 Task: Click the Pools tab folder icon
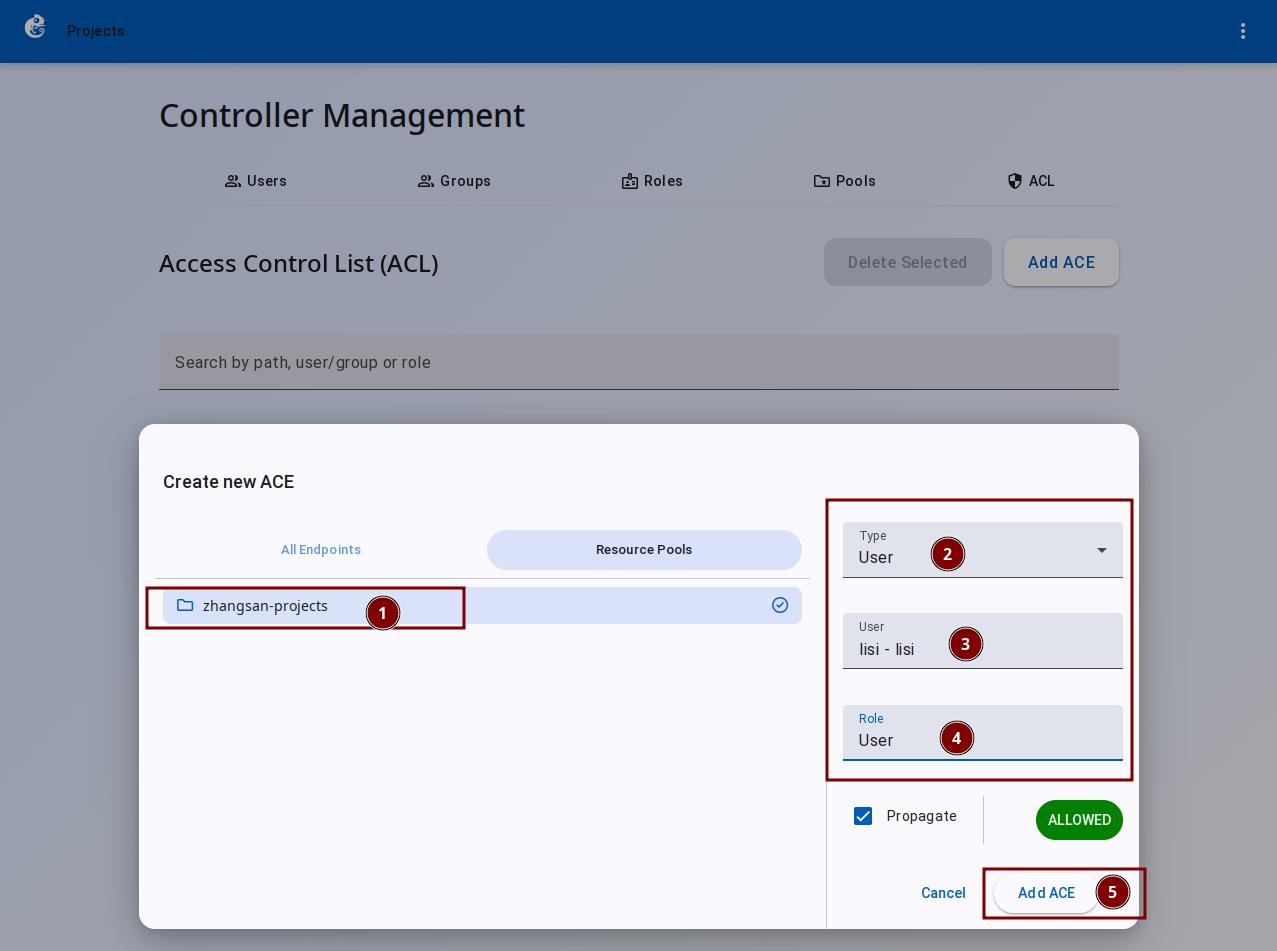click(x=822, y=181)
